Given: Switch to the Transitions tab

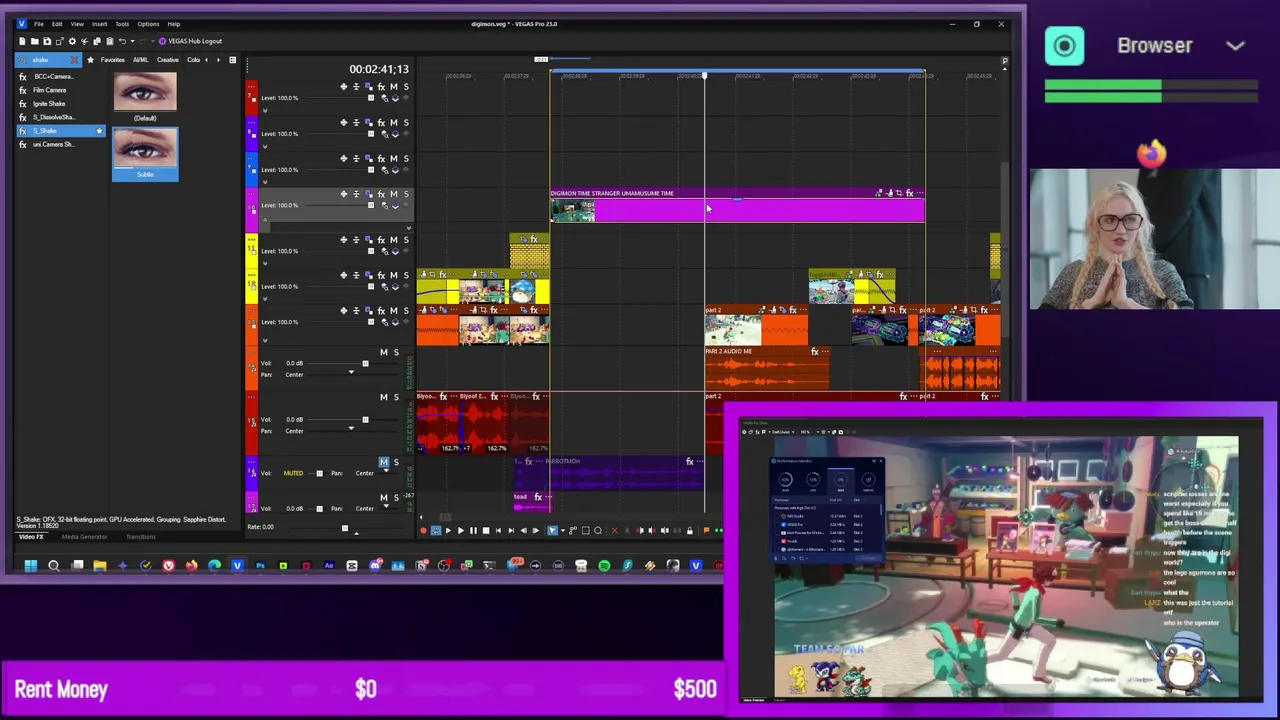Looking at the screenshot, I should [x=141, y=537].
